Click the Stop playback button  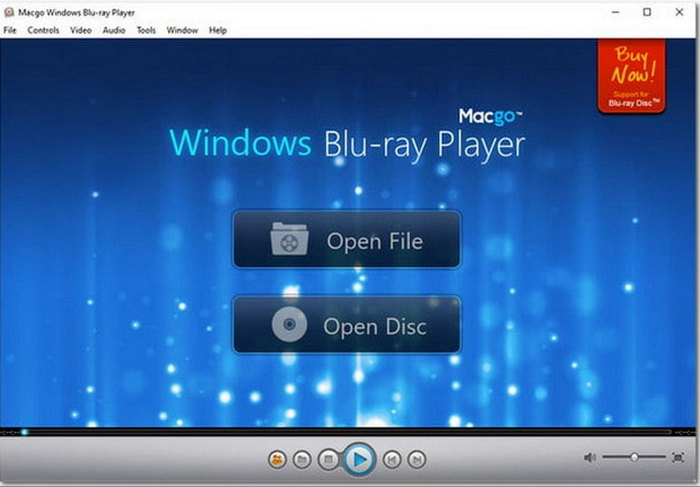click(328, 459)
